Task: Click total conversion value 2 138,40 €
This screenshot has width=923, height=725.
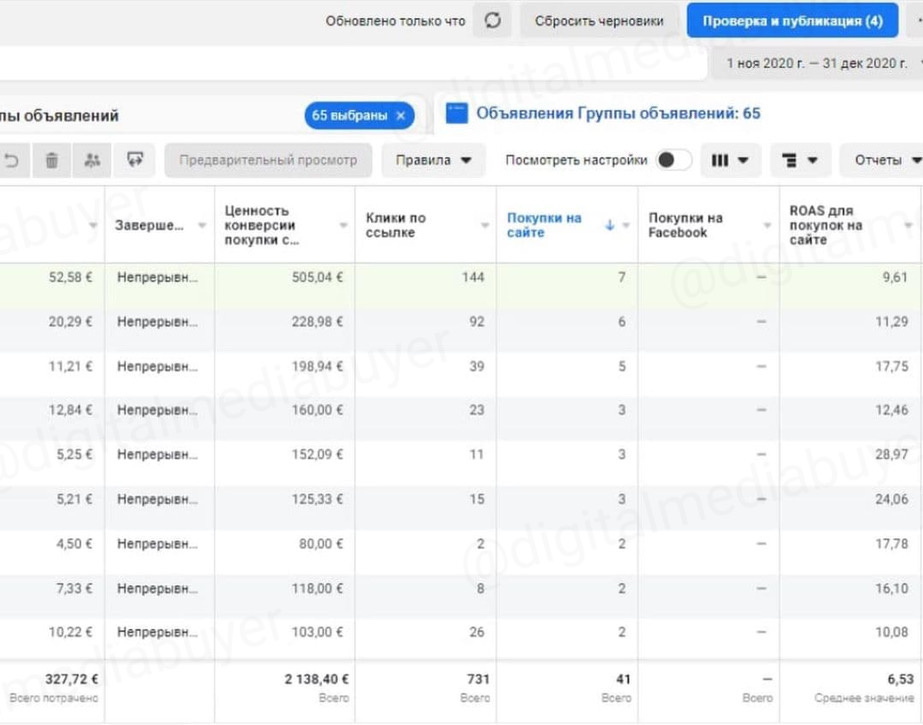Action: point(317,679)
